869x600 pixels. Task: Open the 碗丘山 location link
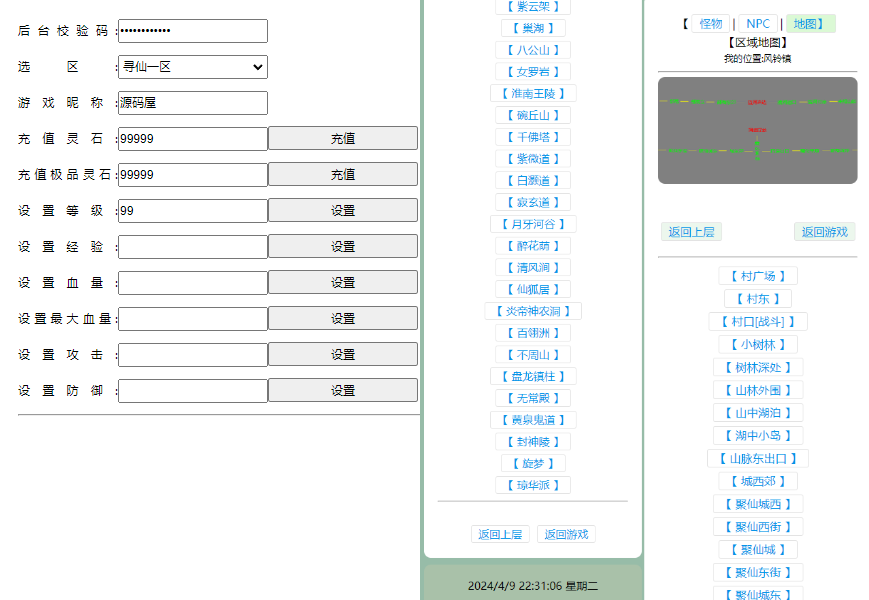[x=533, y=115]
